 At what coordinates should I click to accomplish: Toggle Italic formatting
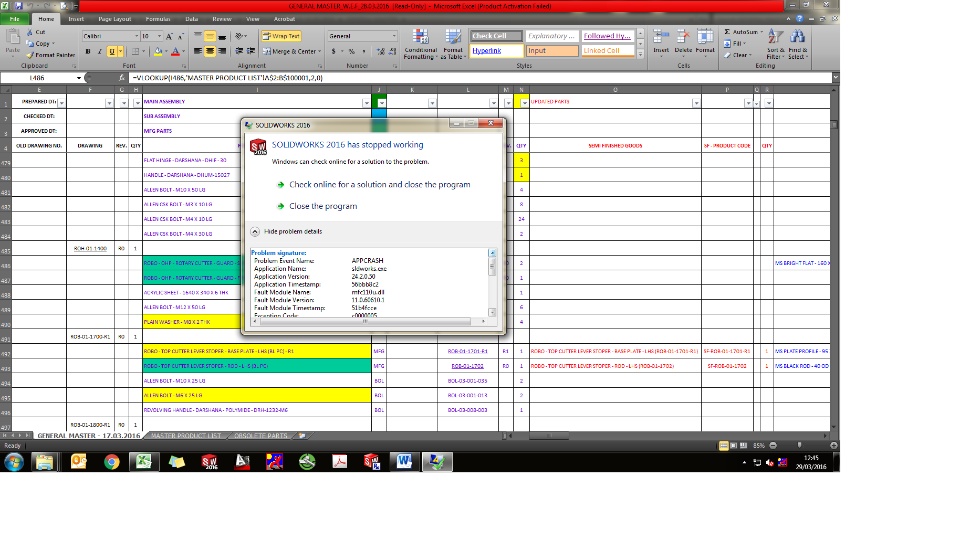(x=100, y=51)
